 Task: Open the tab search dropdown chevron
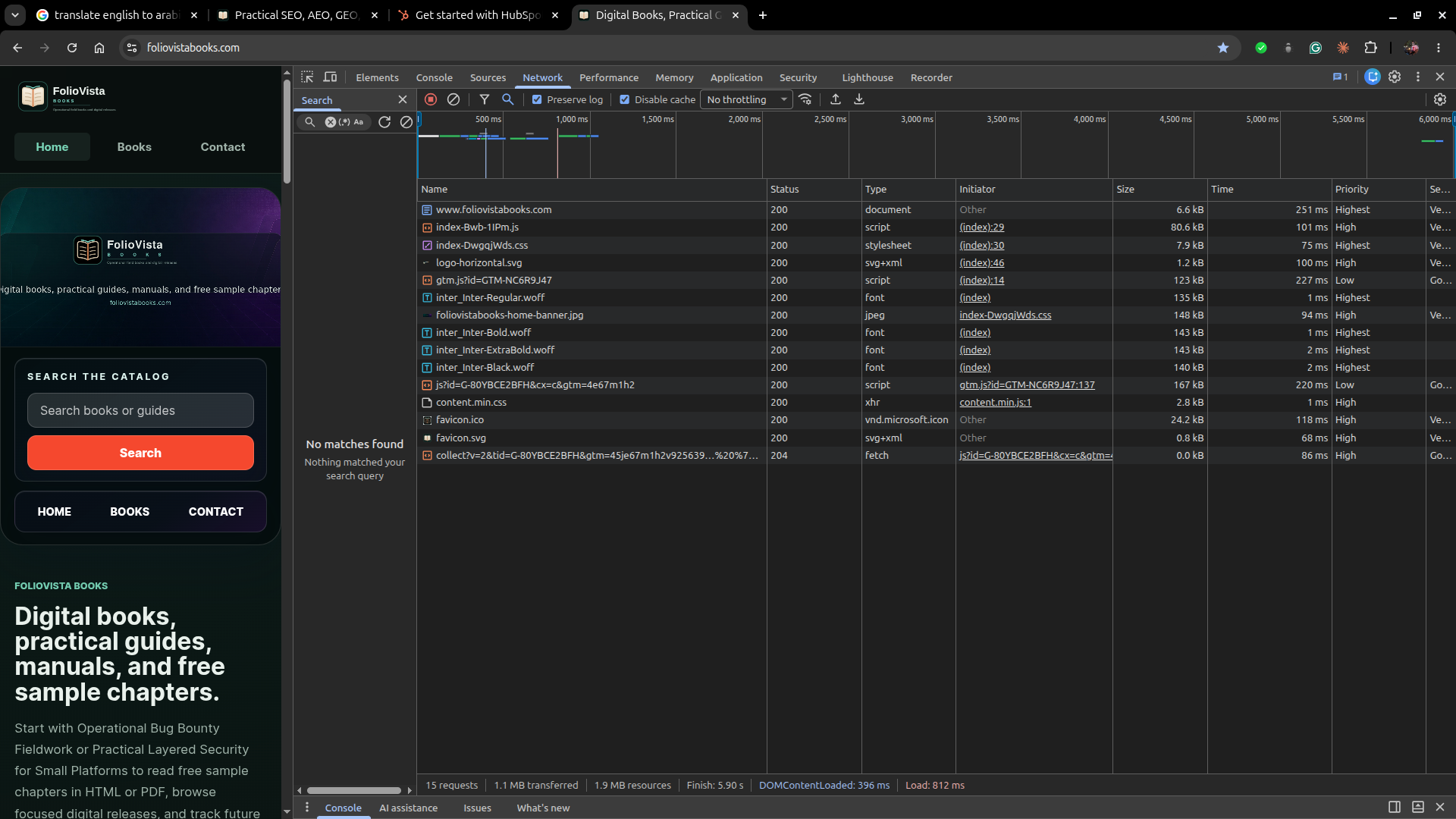click(x=15, y=15)
